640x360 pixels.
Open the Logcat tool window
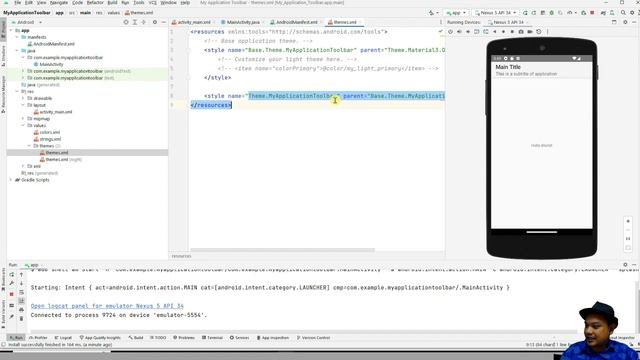(x=63, y=338)
